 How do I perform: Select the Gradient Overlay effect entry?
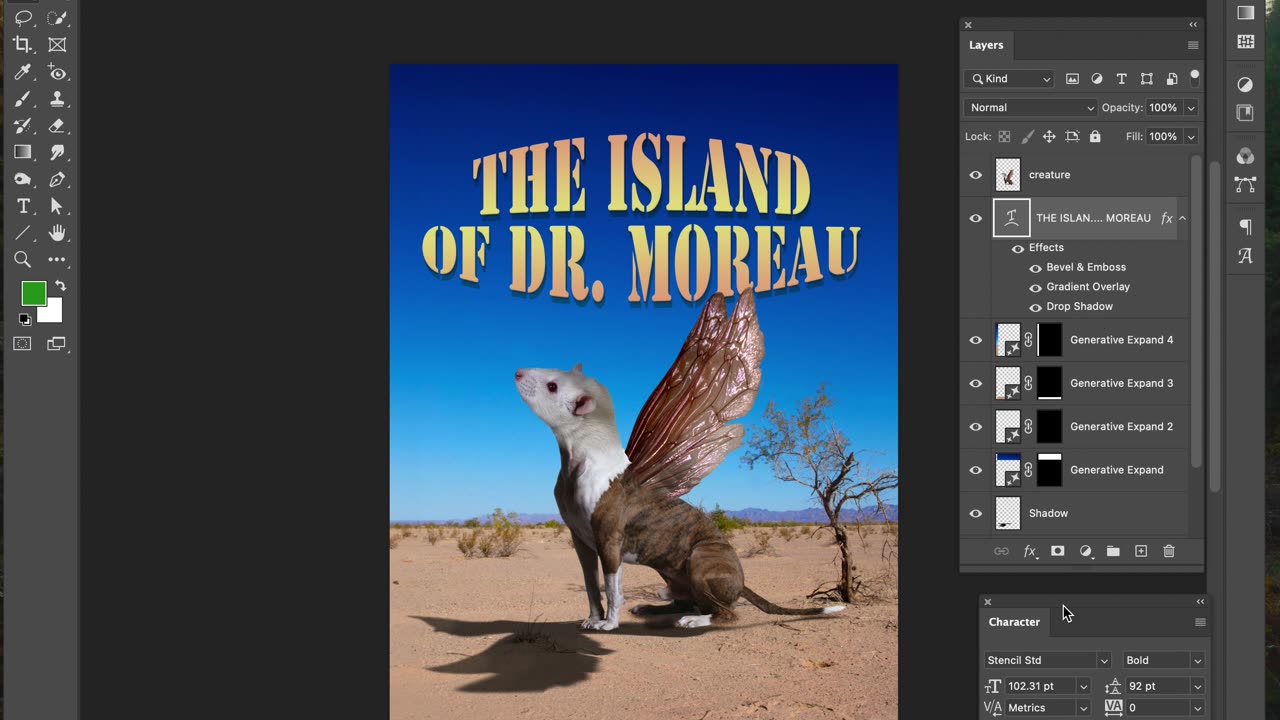[x=1088, y=287]
